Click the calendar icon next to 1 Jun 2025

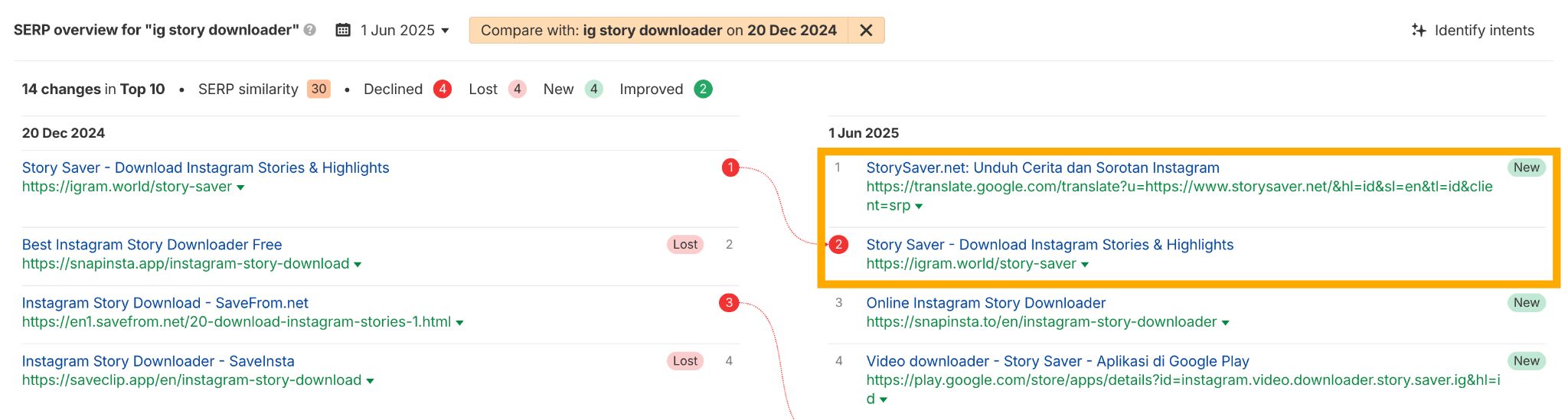point(343,30)
